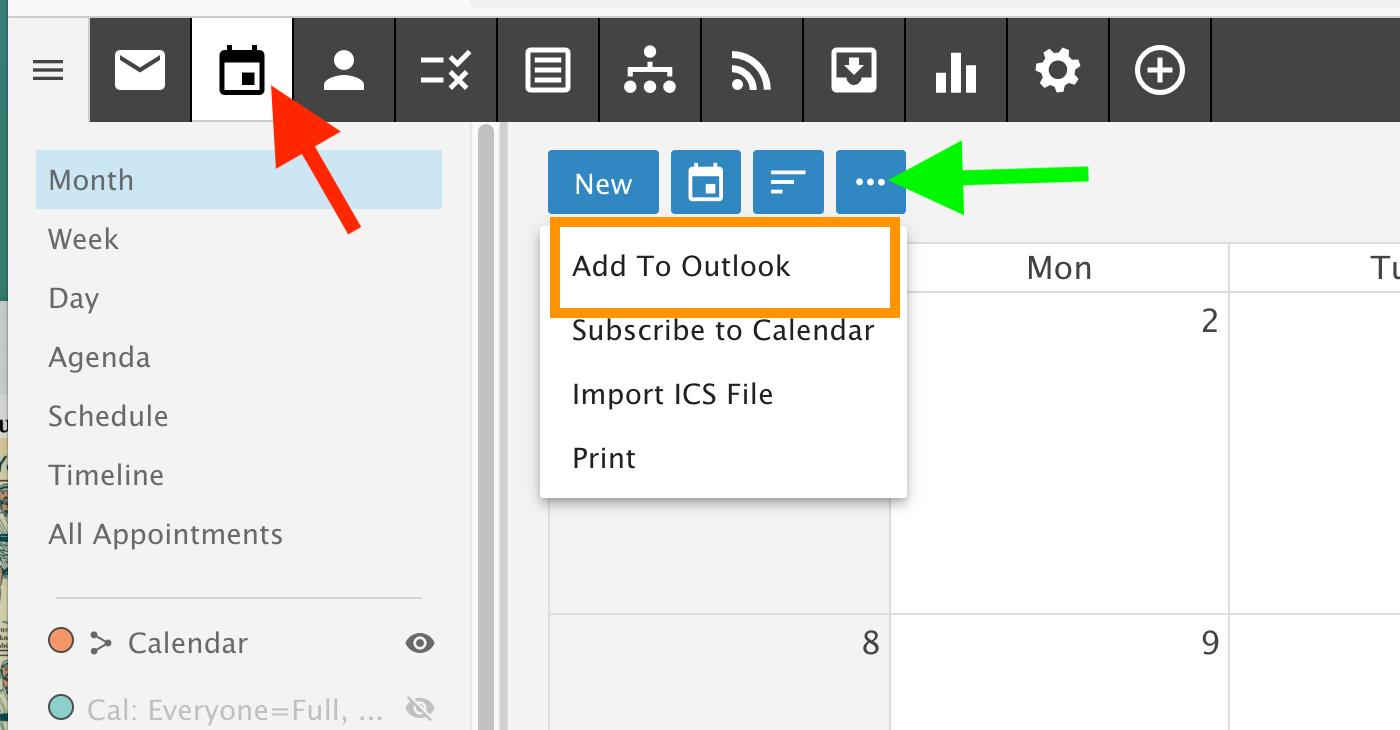Open the Tasks checklist icon

coord(446,72)
